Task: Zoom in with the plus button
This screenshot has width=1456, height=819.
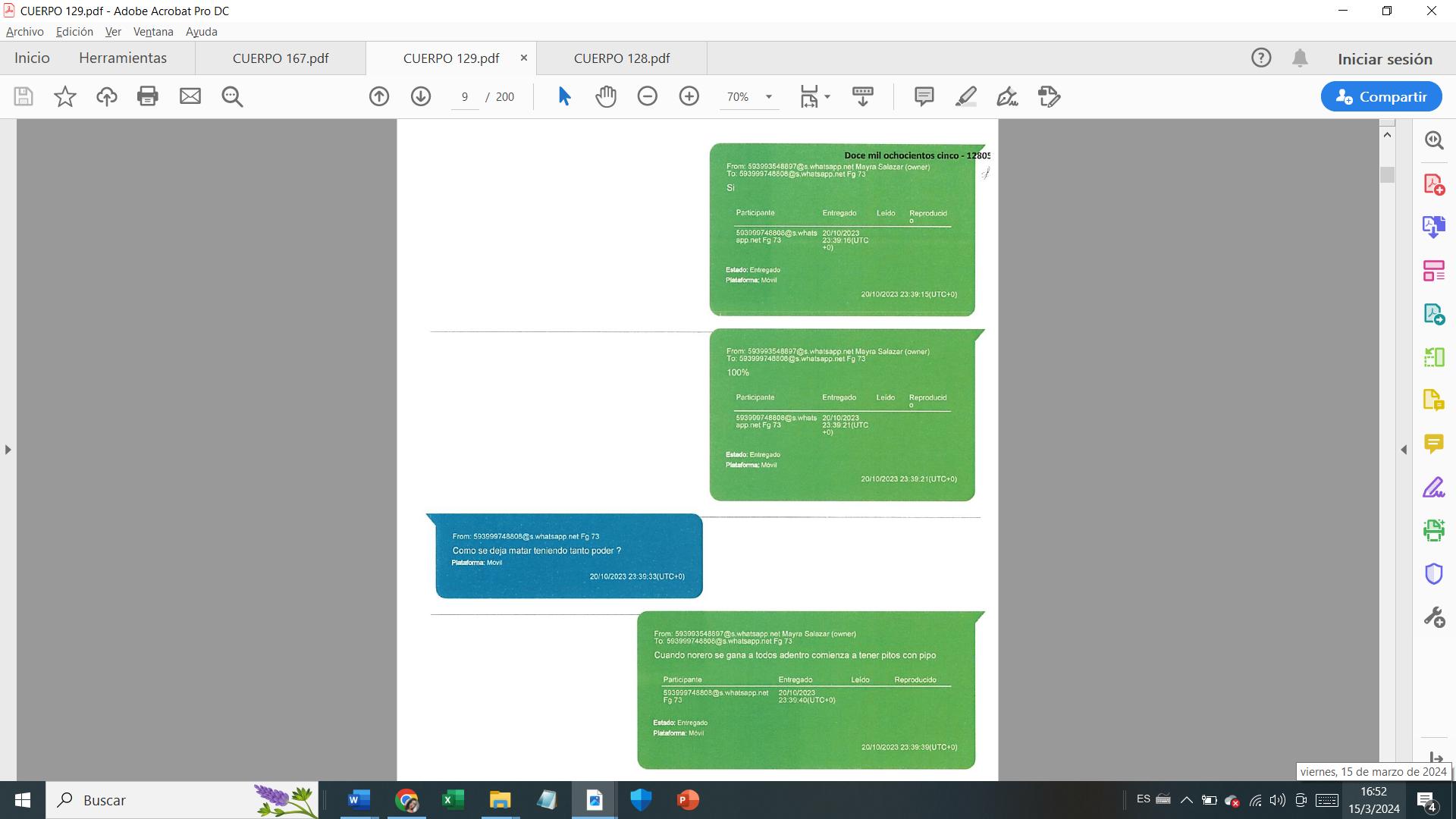Action: (689, 96)
